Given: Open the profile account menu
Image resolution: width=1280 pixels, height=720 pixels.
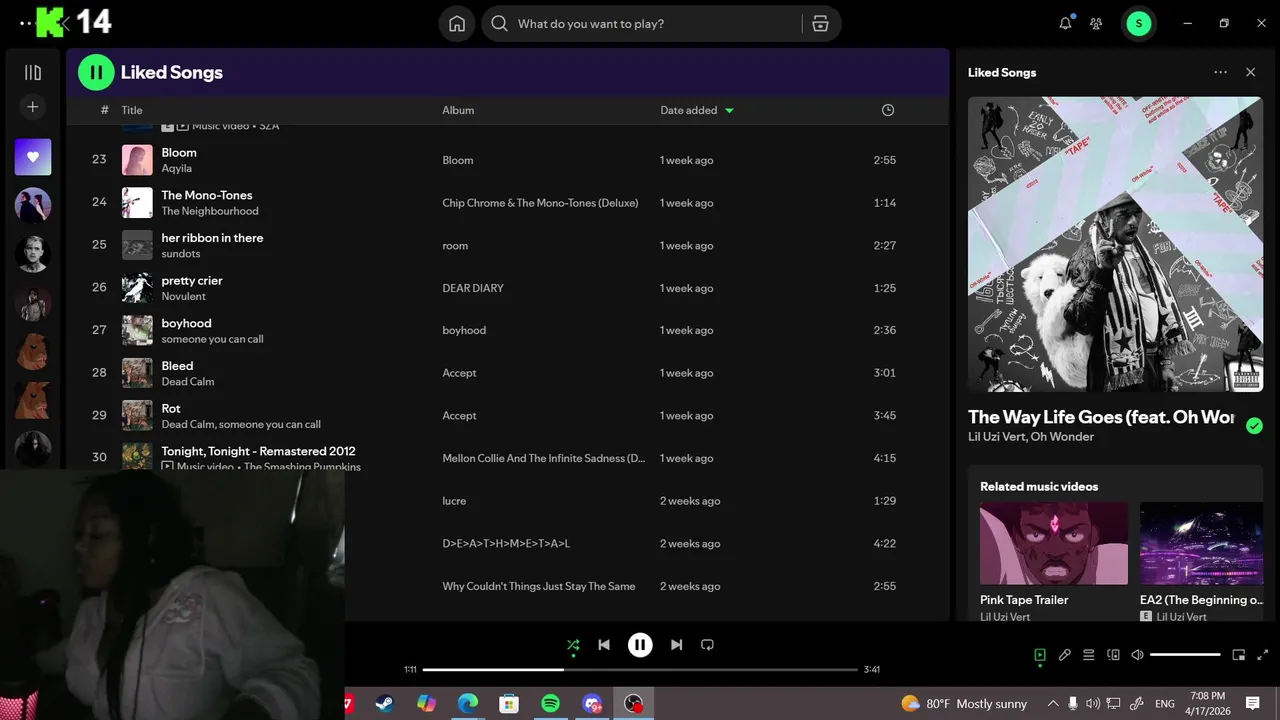Looking at the screenshot, I should click(1138, 24).
